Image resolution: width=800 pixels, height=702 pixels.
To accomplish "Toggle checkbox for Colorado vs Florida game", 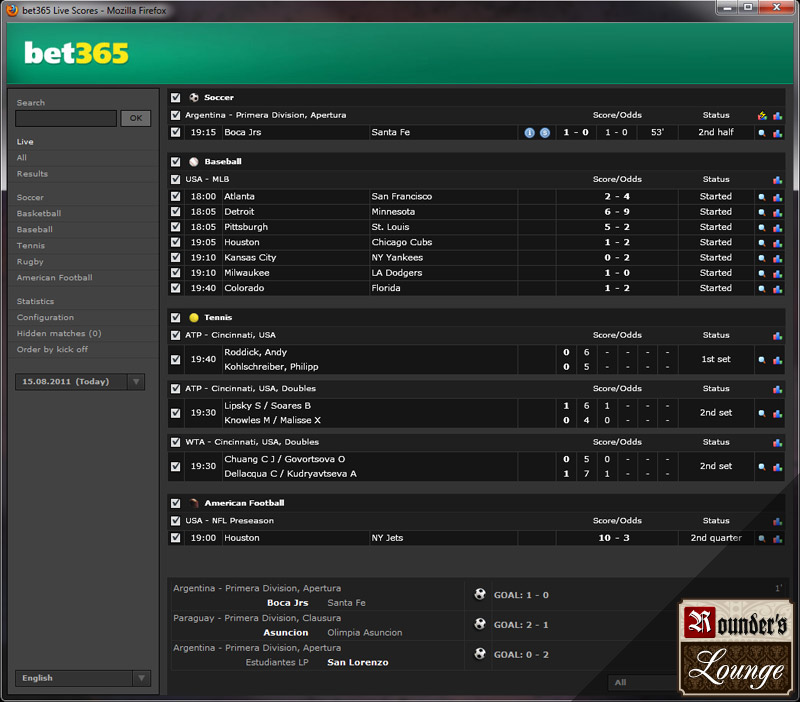I will (x=176, y=288).
